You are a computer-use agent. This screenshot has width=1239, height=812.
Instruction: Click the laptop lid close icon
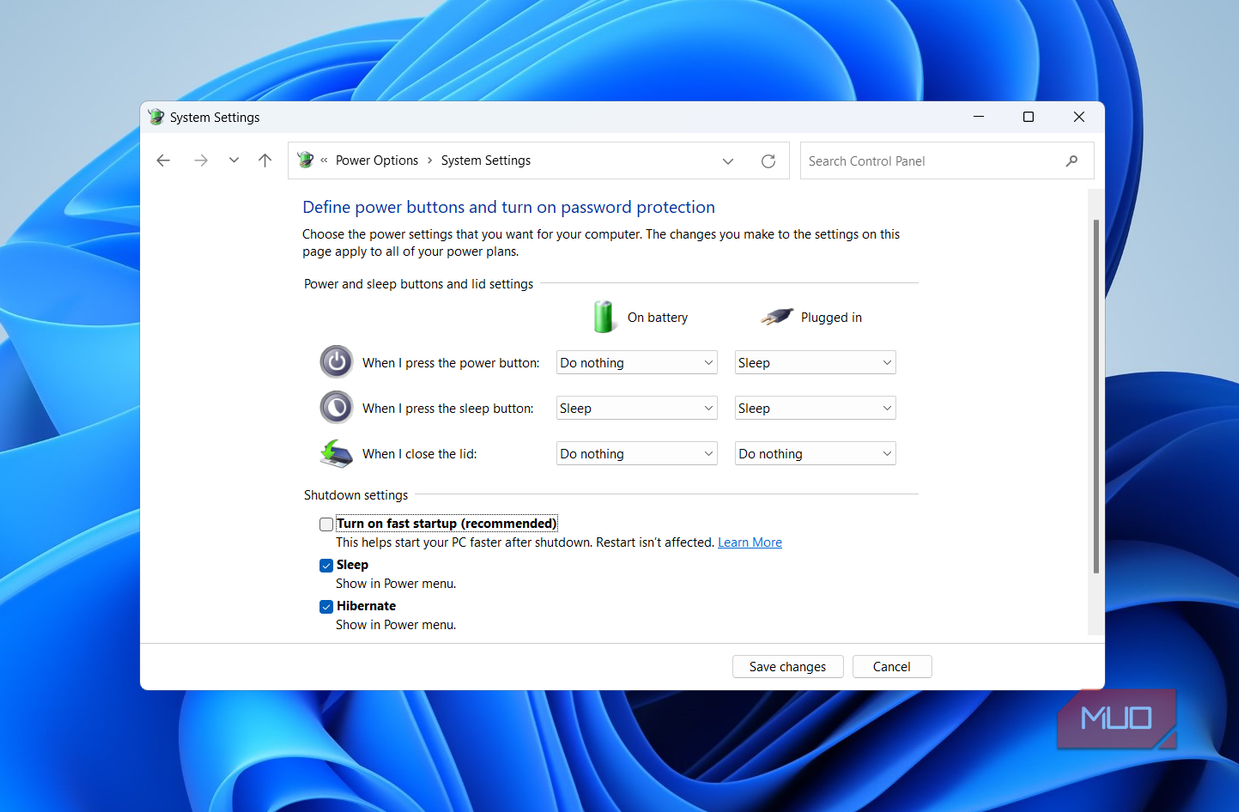[336, 453]
